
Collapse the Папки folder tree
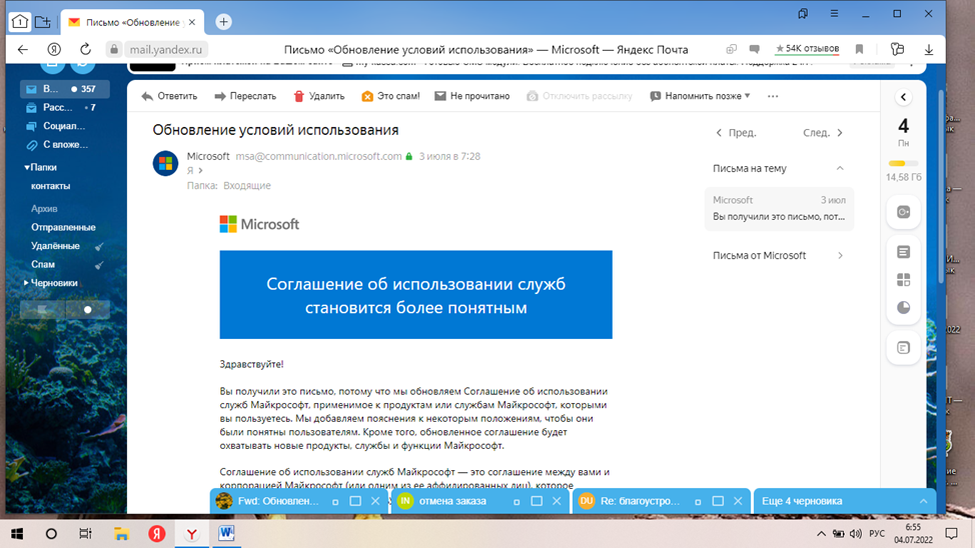pyautogui.click(x=27, y=167)
